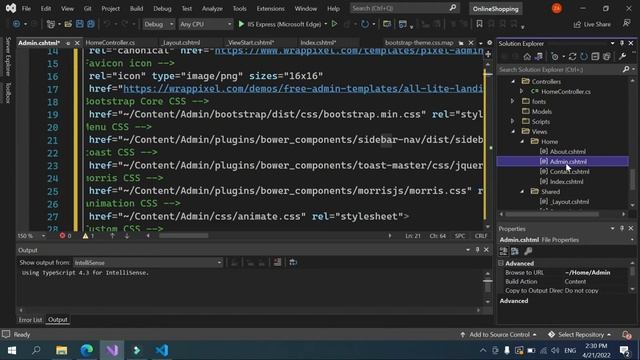Switch to _Layout.cshtml editor tab

click(x=180, y=42)
